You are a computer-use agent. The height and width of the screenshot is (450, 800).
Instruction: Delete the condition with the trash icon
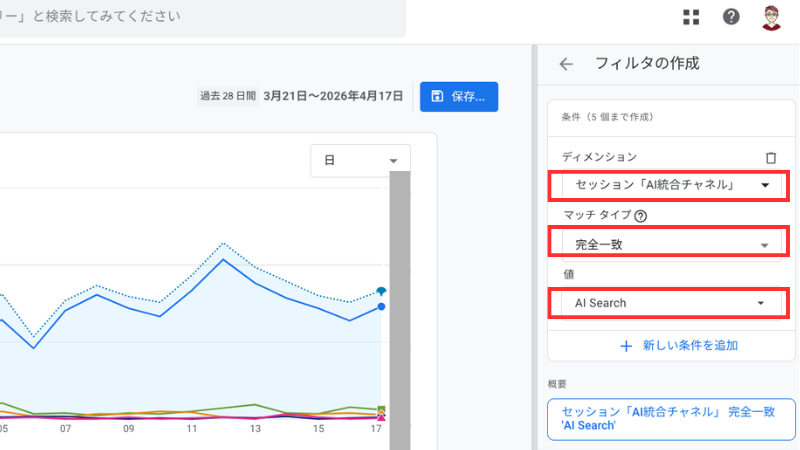tap(770, 157)
